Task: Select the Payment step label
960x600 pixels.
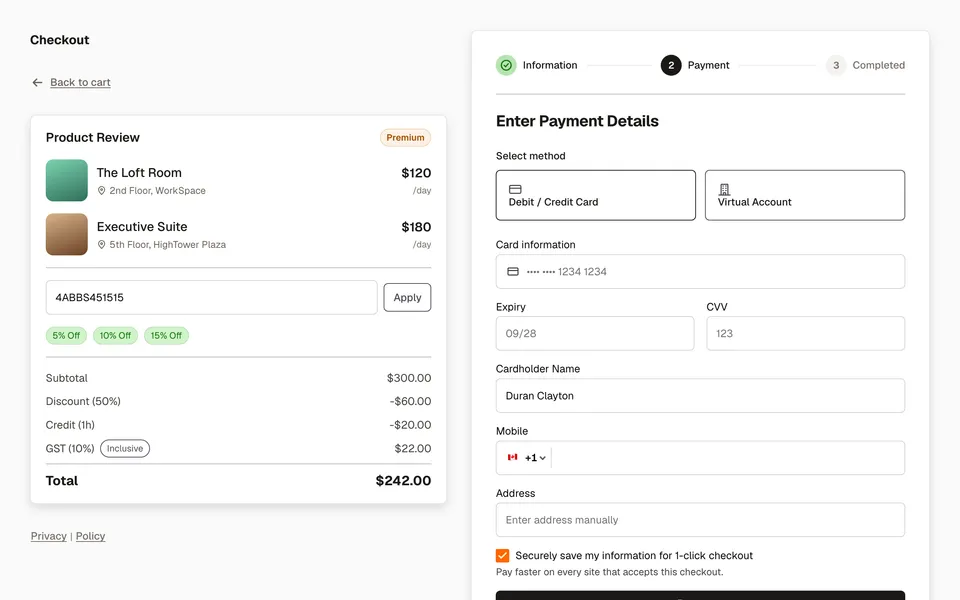Action: [708, 65]
